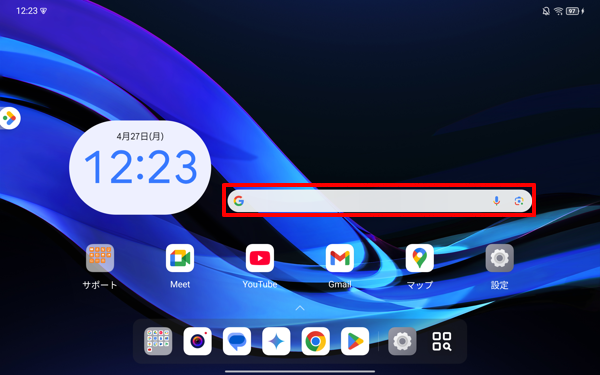Tap the status bar time 12:23
This screenshot has height=375, width=600.
[27, 11]
